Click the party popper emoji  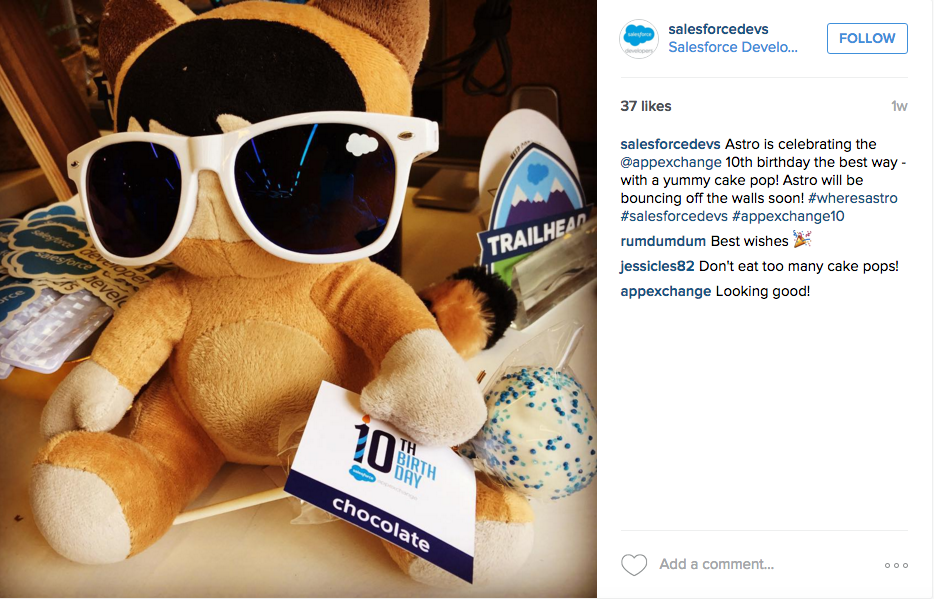coord(802,240)
